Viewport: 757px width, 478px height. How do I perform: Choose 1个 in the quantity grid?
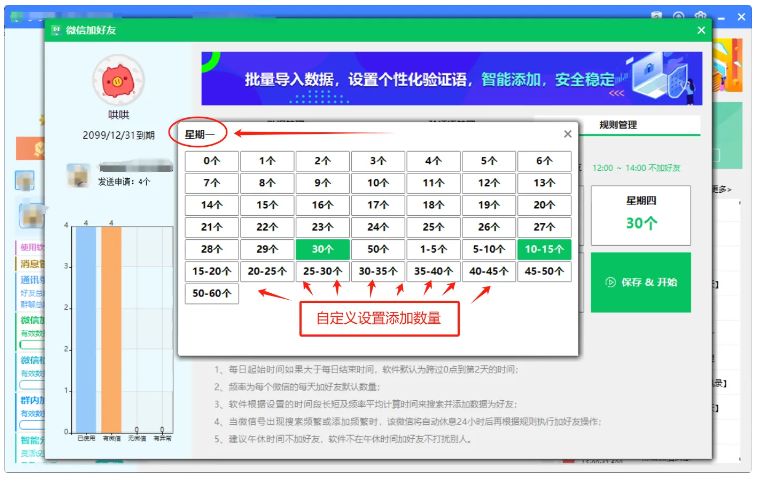(267, 161)
